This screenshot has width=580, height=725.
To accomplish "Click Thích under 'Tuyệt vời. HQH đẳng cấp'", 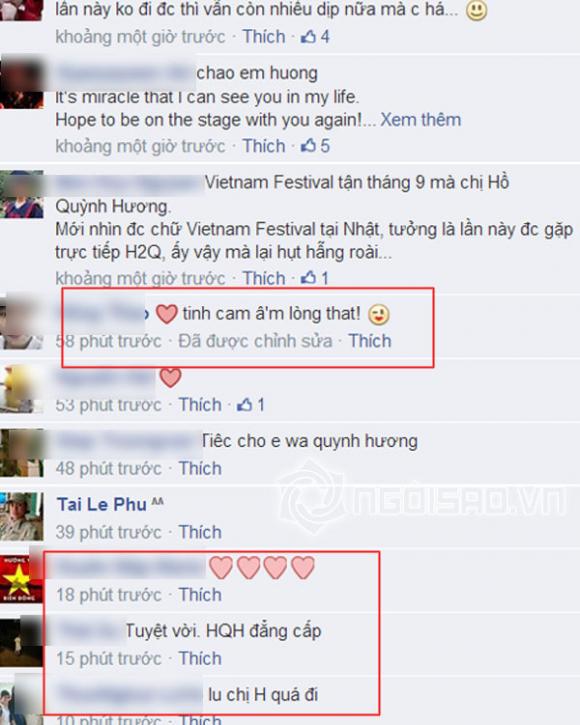I will pyautogui.click(x=200, y=658).
